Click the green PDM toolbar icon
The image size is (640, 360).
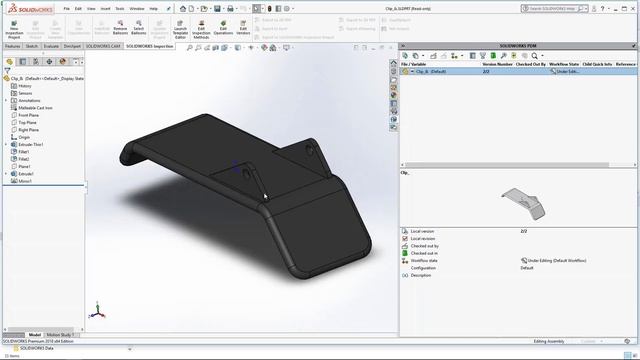pyautogui.click(x=493, y=56)
